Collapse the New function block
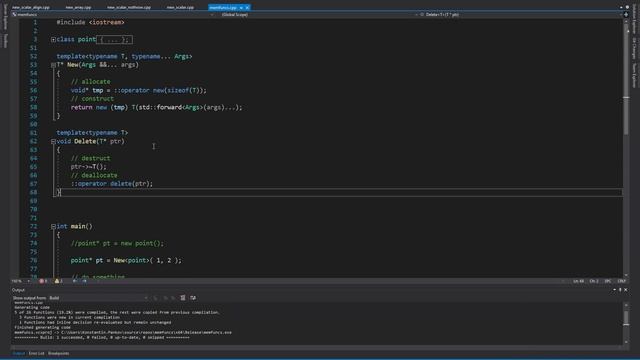Image resolution: width=640 pixels, height=360 pixels. 53,65
